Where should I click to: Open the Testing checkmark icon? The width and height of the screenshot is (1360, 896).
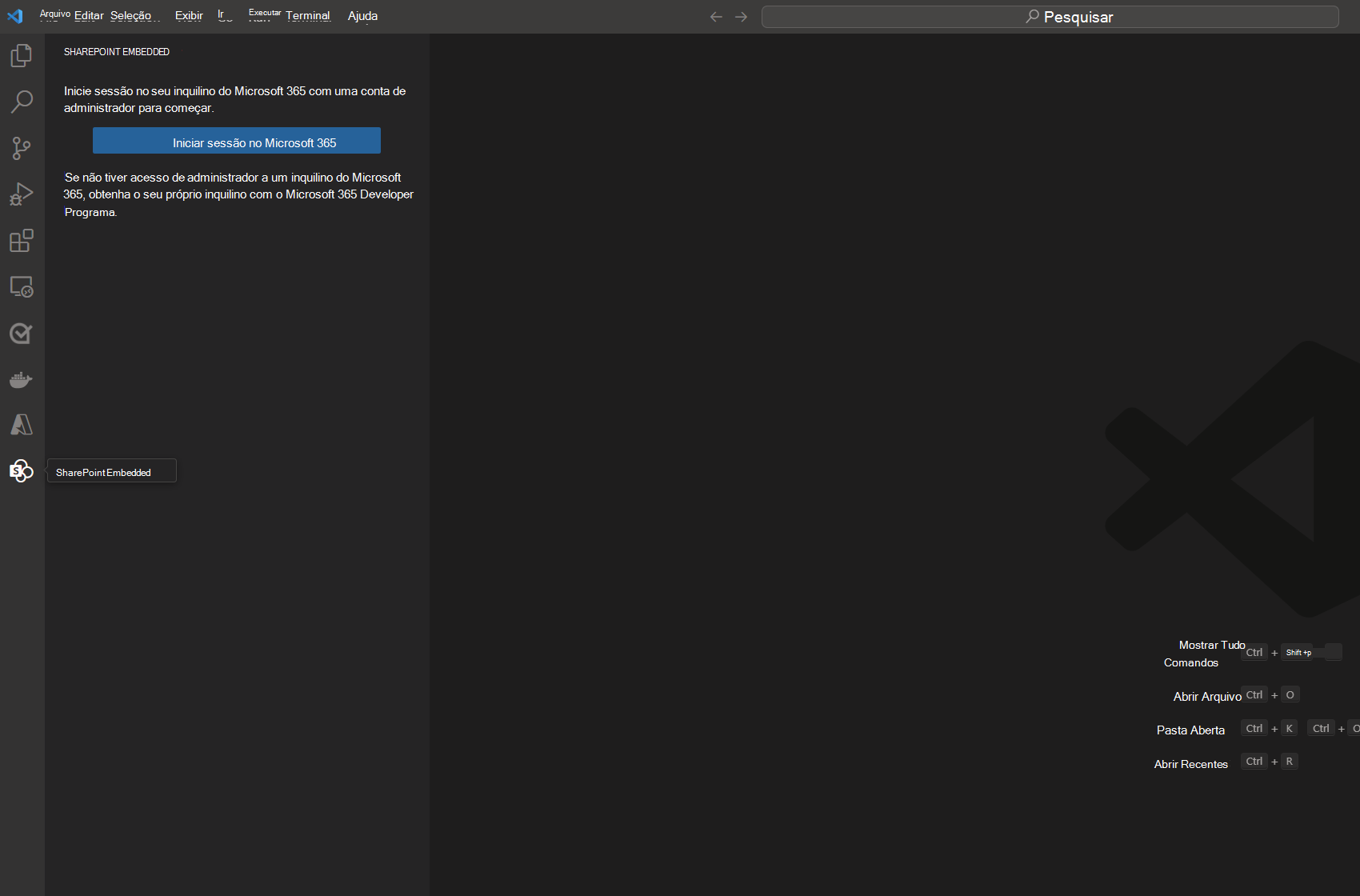tap(22, 334)
